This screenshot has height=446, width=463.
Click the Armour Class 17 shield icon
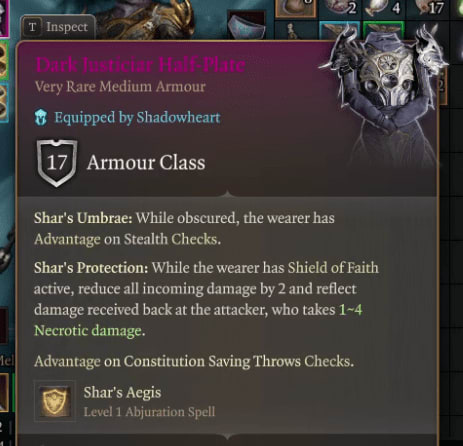coord(57,163)
